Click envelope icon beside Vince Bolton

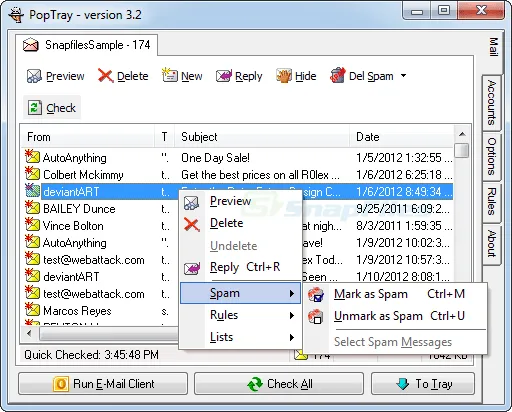32,225
